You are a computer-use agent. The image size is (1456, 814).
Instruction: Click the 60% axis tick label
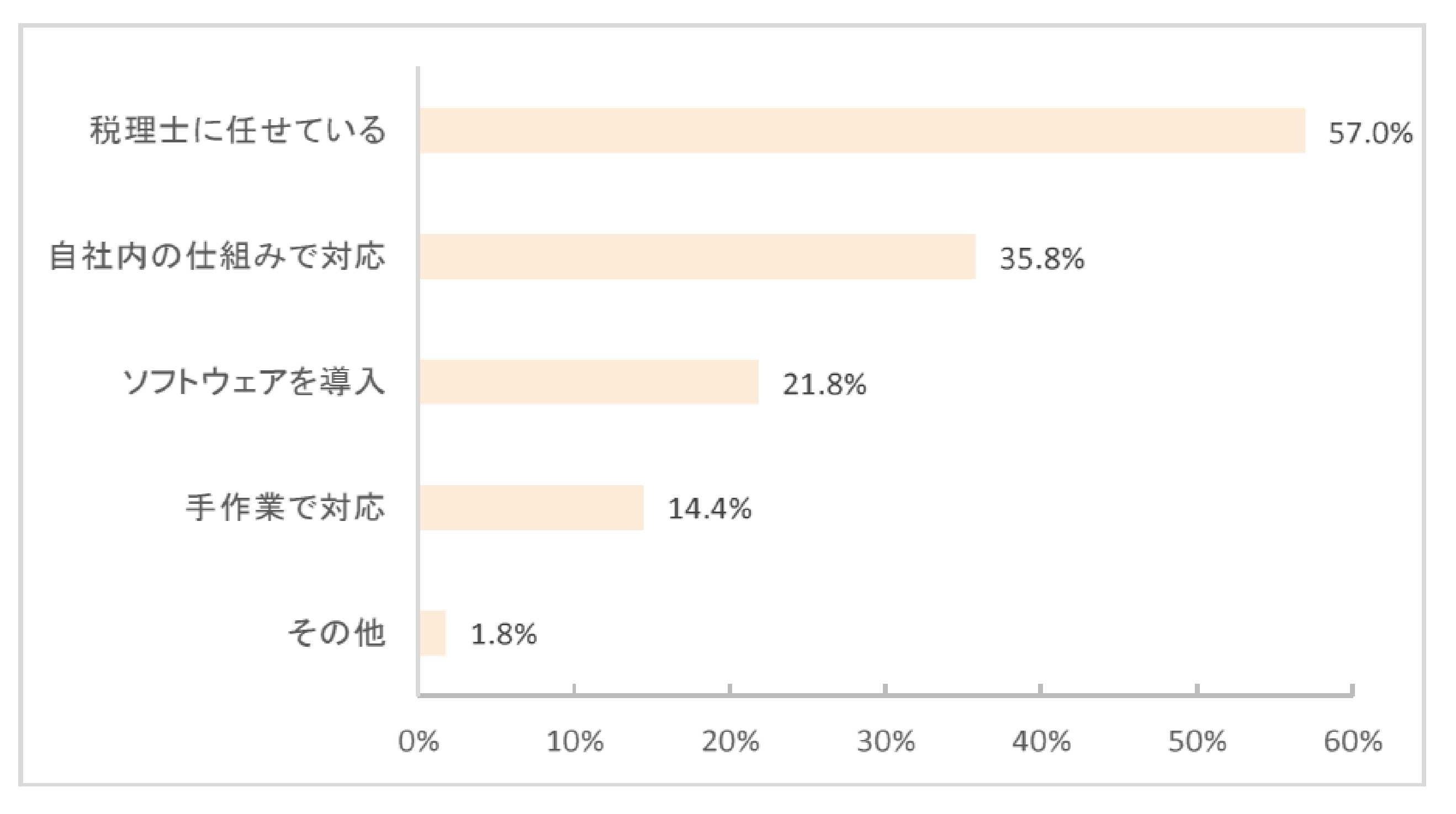coord(1353,742)
